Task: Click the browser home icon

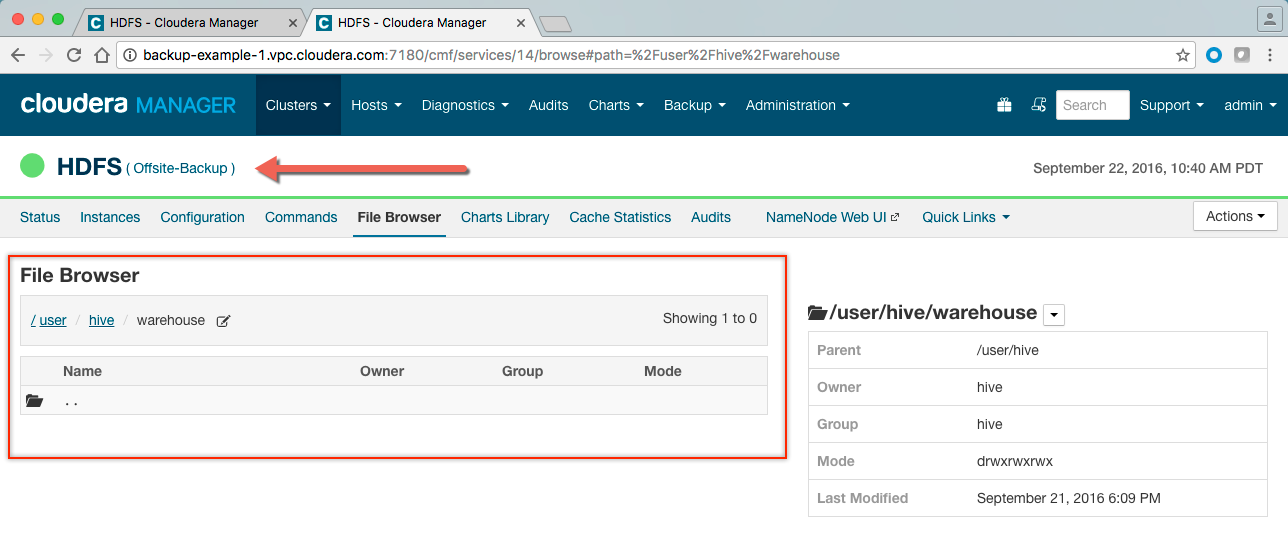Action: (102, 55)
